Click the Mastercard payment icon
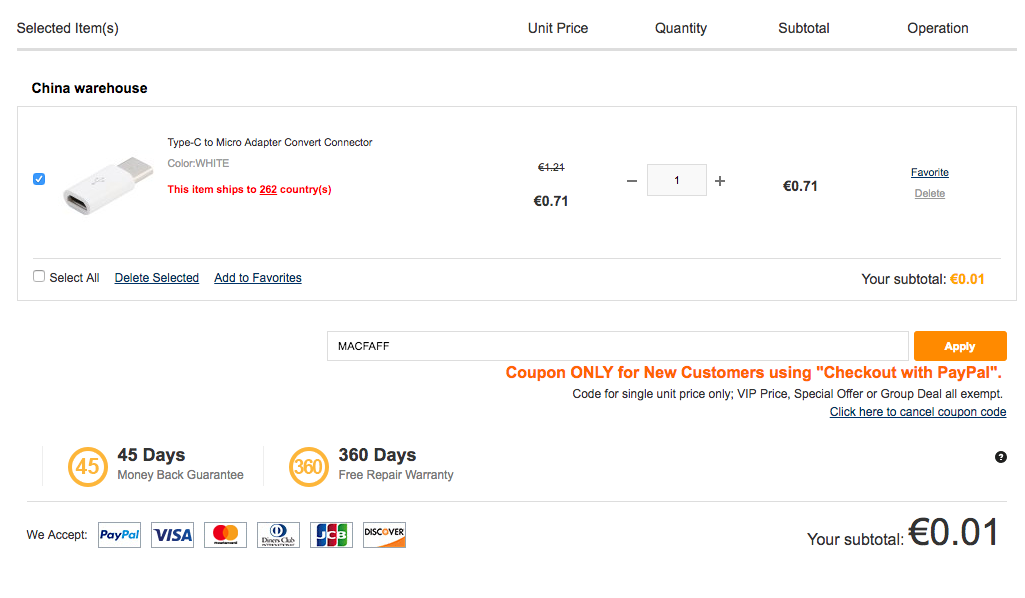Viewport: 1025px width, 598px height. [x=225, y=535]
